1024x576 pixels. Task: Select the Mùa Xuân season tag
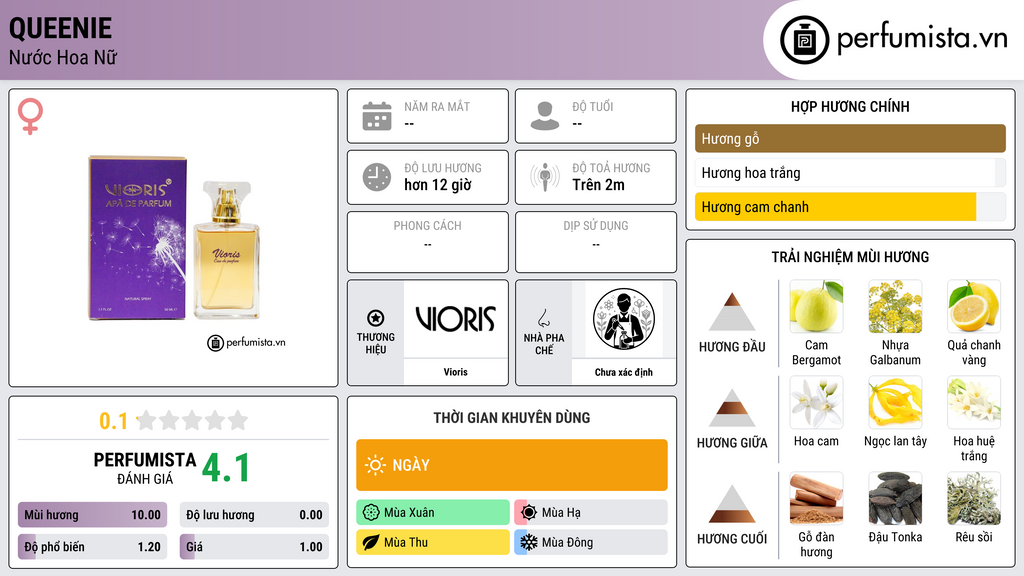pos(433,513)
